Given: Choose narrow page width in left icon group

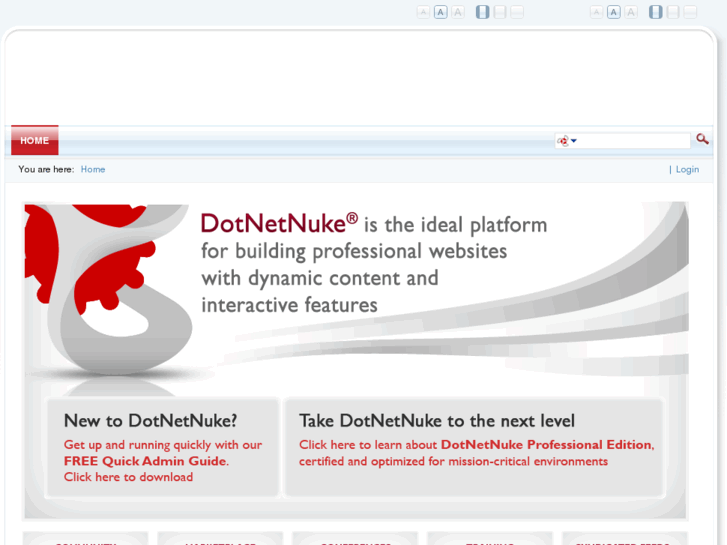Looking at the screenshot, I should tap(483, 12).
